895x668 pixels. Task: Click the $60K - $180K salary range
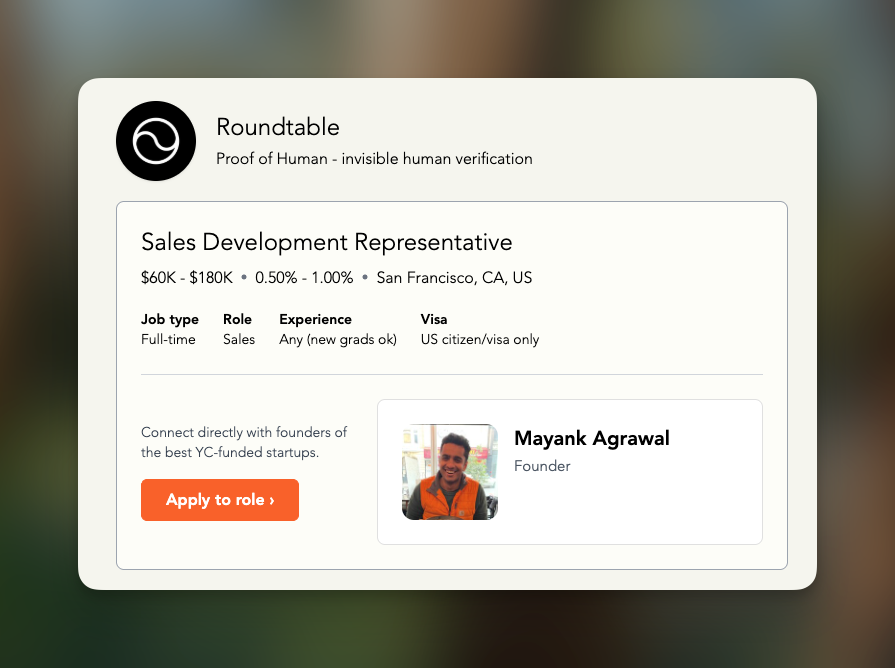(x=187, y=277)
